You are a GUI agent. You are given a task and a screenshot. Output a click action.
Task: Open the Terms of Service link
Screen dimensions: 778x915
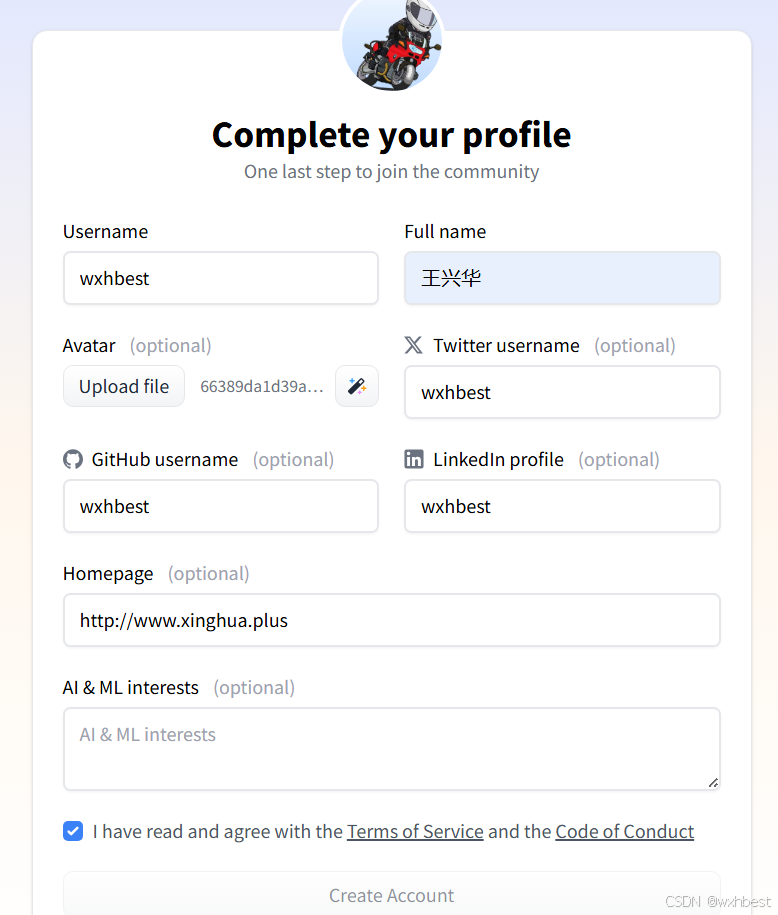click(415, 831)
